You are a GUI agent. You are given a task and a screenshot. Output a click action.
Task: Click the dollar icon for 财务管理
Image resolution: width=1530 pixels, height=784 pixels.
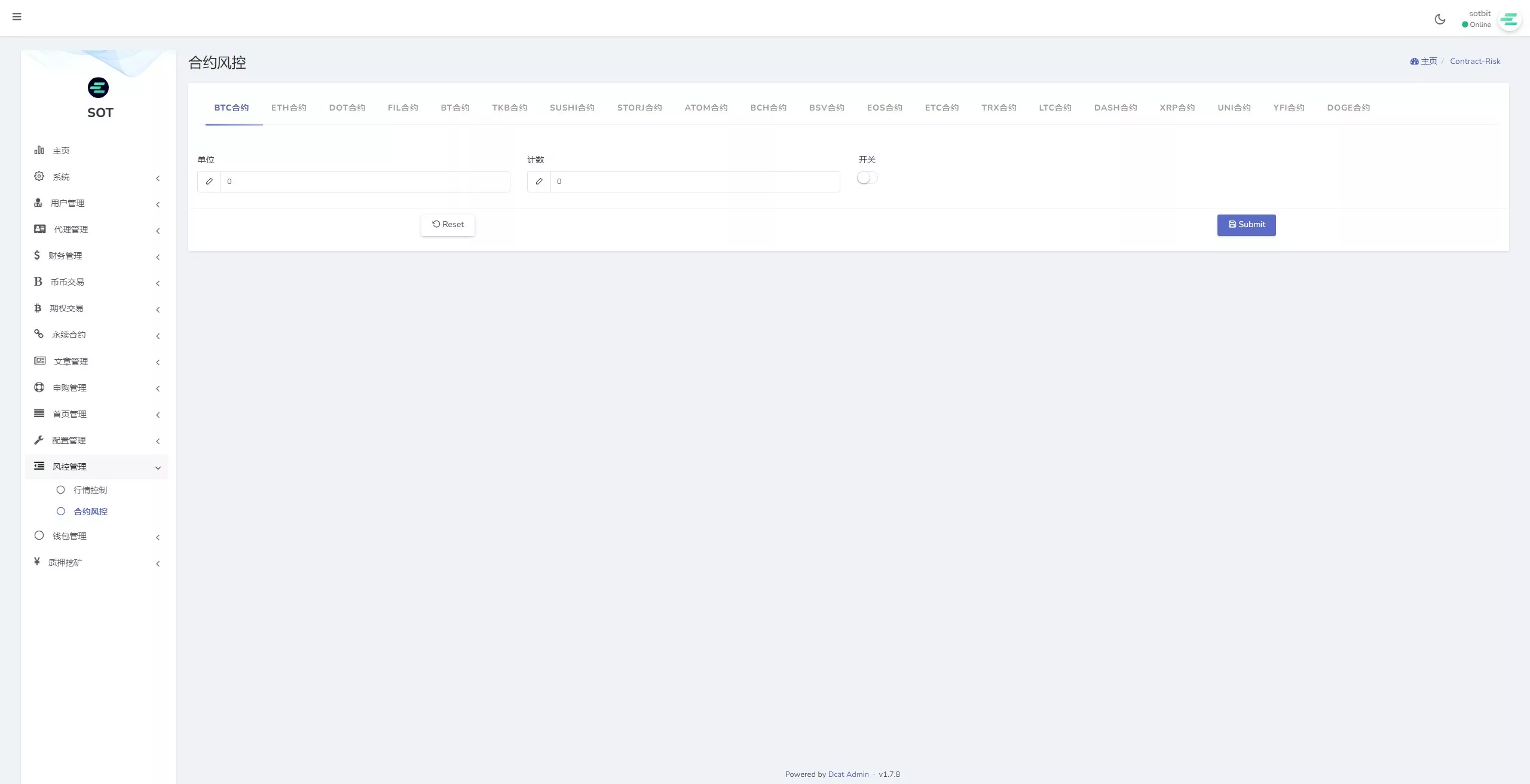click(x=37, y=255)
